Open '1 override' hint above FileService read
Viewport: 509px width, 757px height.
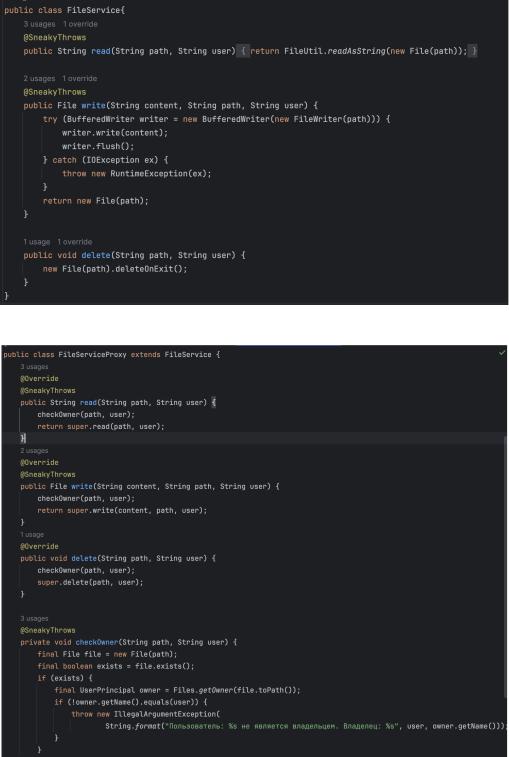[x=80, y=24]
